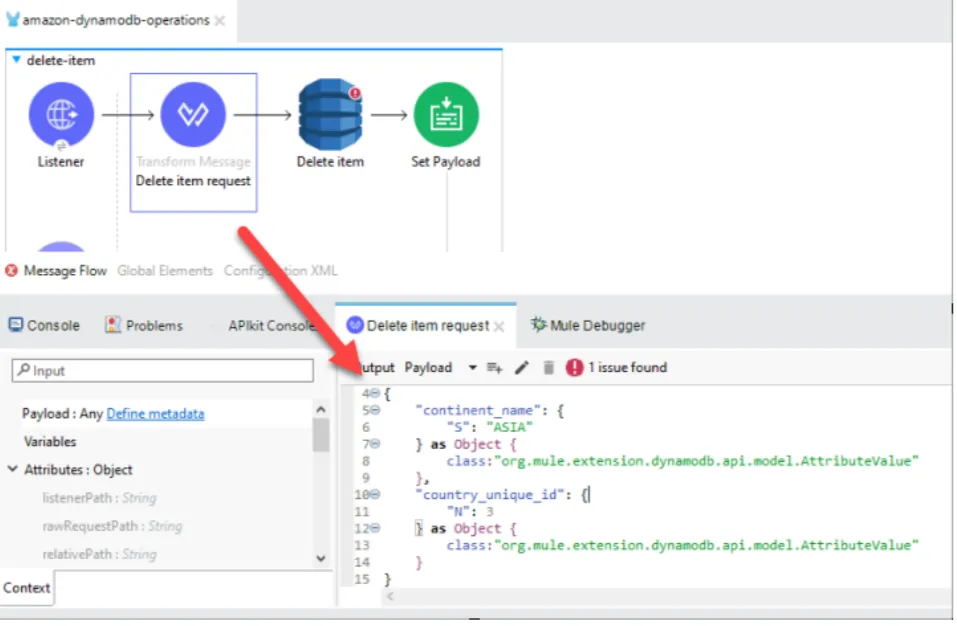This screenshot has height=626, width=957.
Task: Click the Input search field
Action: coord(163,370)
